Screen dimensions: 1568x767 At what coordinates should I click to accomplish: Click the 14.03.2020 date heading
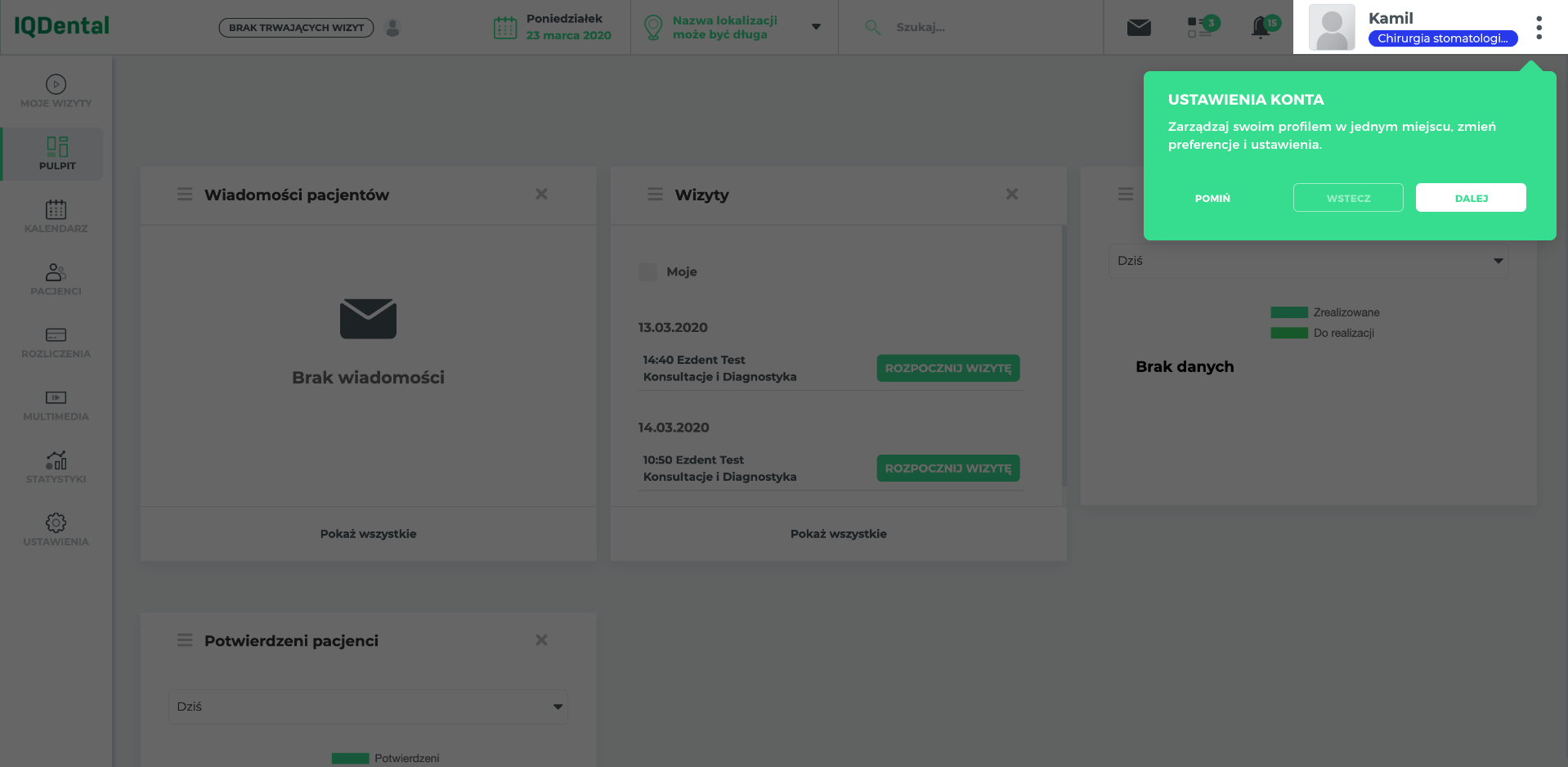[674, 428]
